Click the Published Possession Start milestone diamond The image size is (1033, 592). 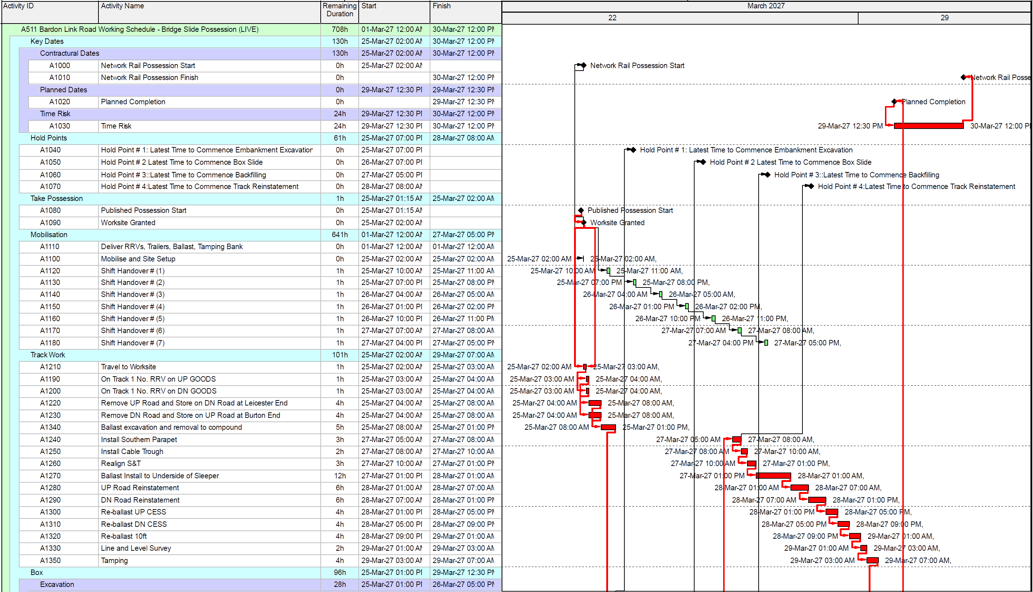point(580,211)
